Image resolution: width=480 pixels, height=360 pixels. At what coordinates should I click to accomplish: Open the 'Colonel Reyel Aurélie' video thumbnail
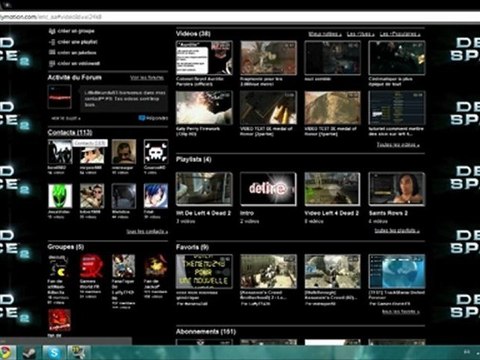coord(204,58)
